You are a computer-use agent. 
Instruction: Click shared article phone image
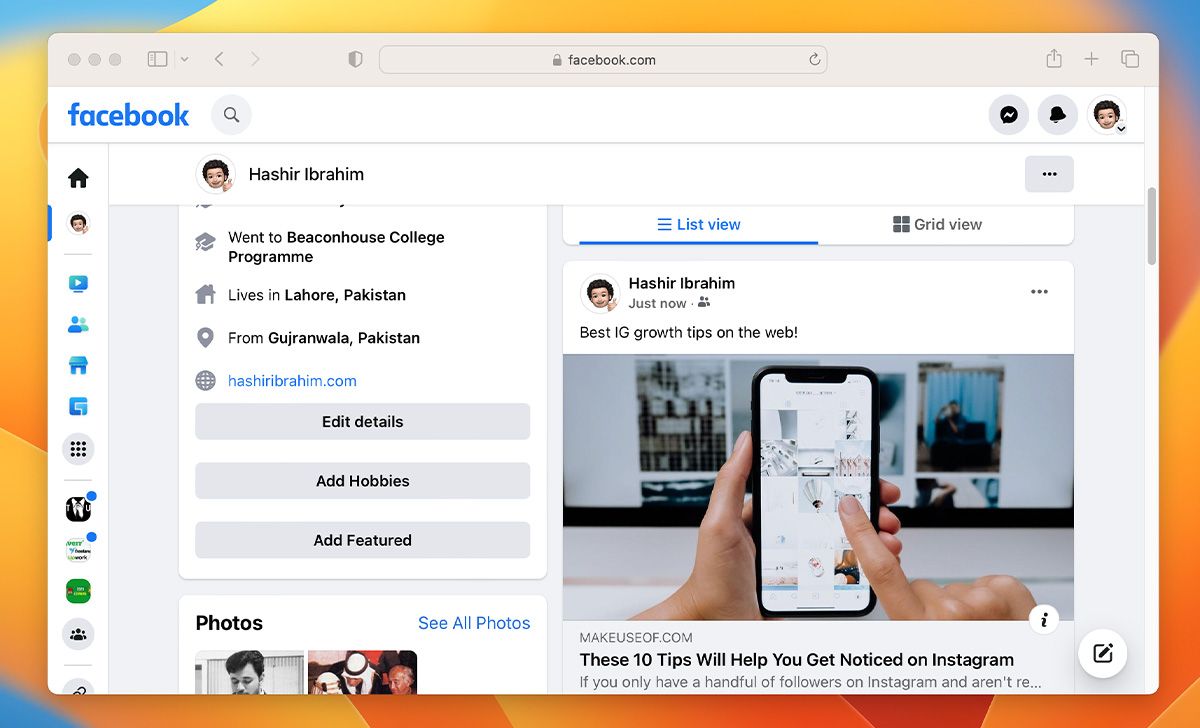[818, 488]
